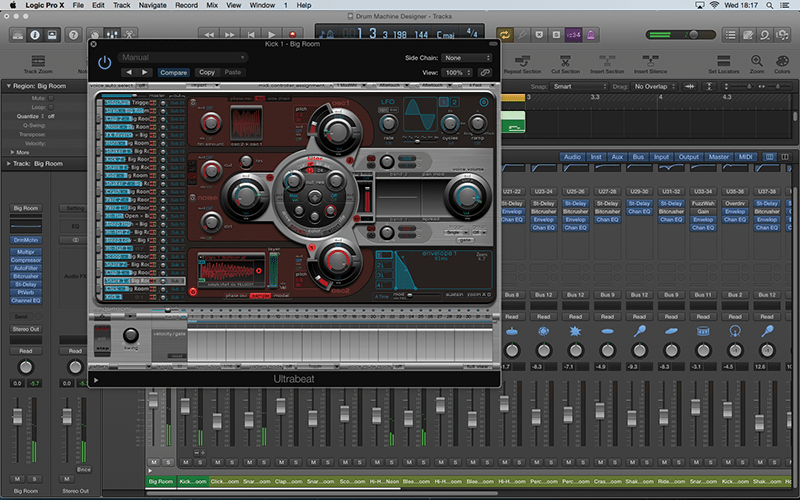Image resolution: width=800 pixels, height=500 pixels.
Task: Click the waveform zoom button beside Drag
Action: pyautogui.click(x=690, y=86)
